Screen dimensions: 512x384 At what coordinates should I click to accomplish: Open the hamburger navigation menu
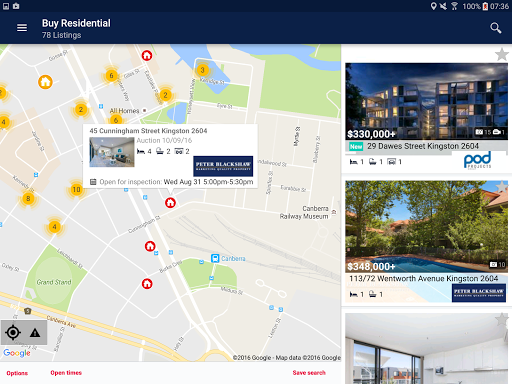(22, 28)
